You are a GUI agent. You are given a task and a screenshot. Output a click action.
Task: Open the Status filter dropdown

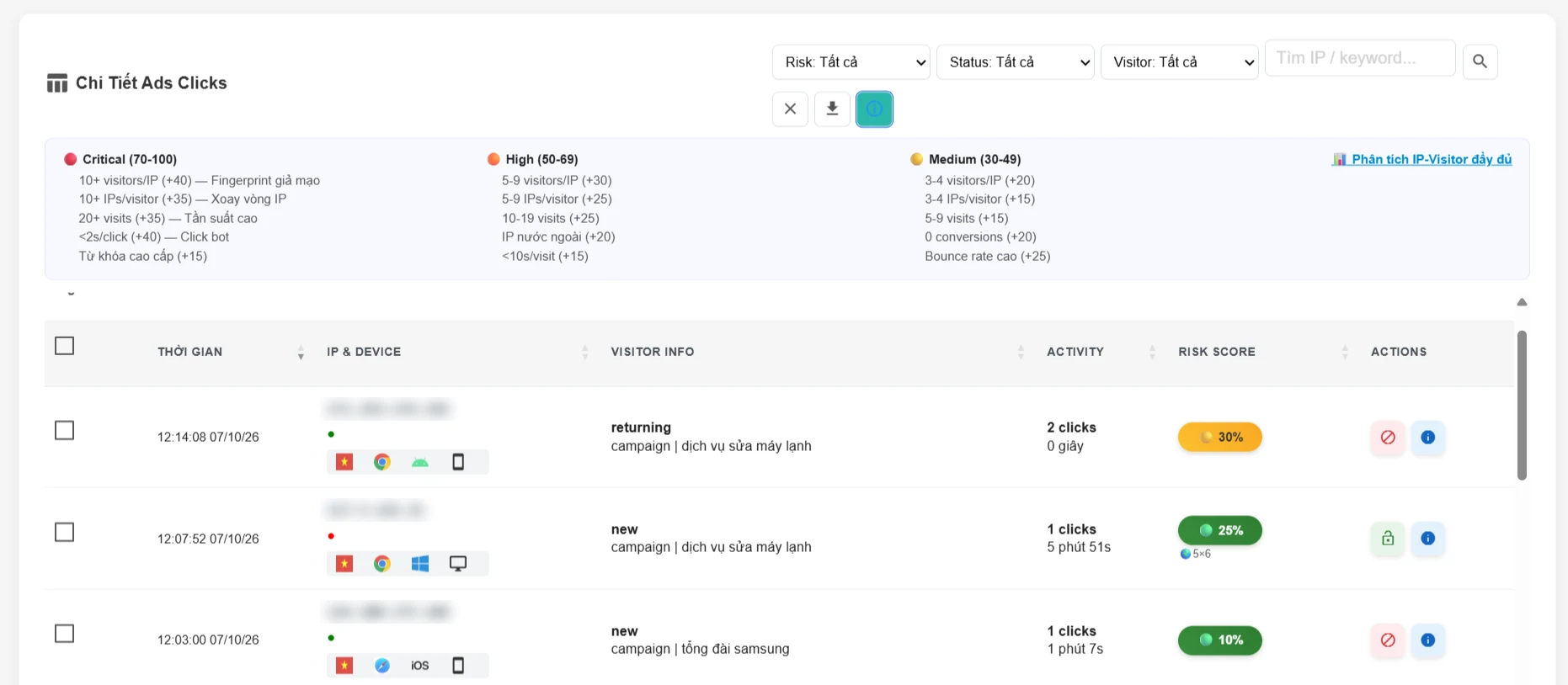[1016, 62]
